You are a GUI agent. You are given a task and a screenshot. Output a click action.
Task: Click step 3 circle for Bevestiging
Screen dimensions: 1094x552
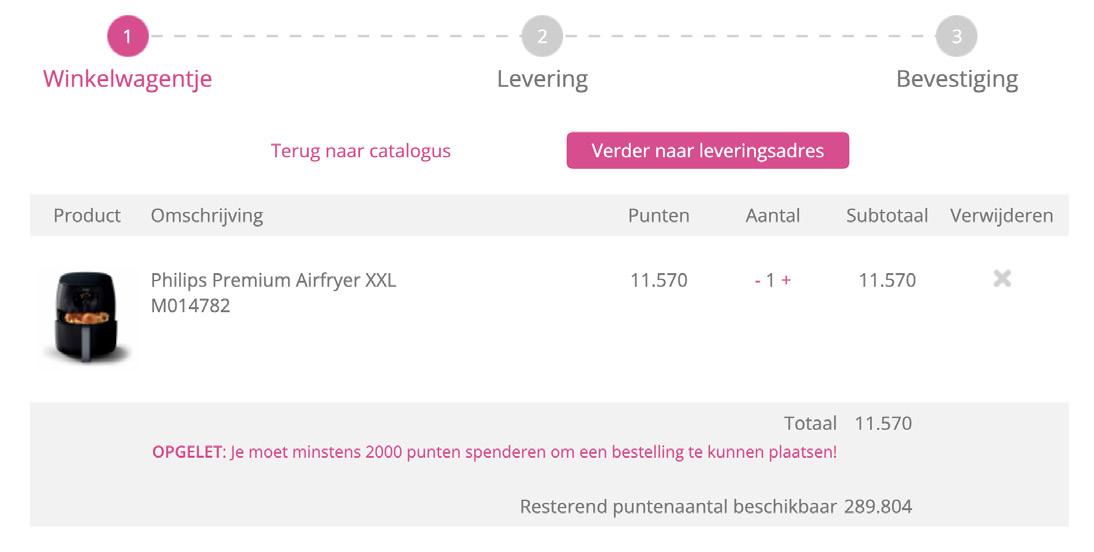coord(956,37)
